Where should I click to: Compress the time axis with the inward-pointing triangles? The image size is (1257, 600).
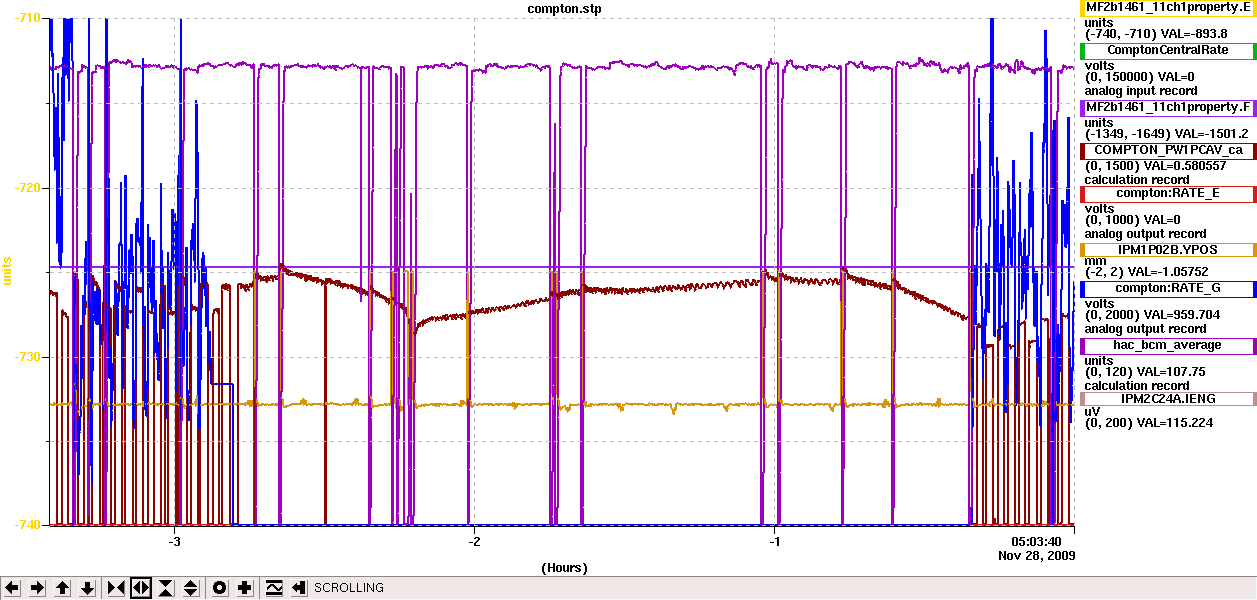pos(116,588)
